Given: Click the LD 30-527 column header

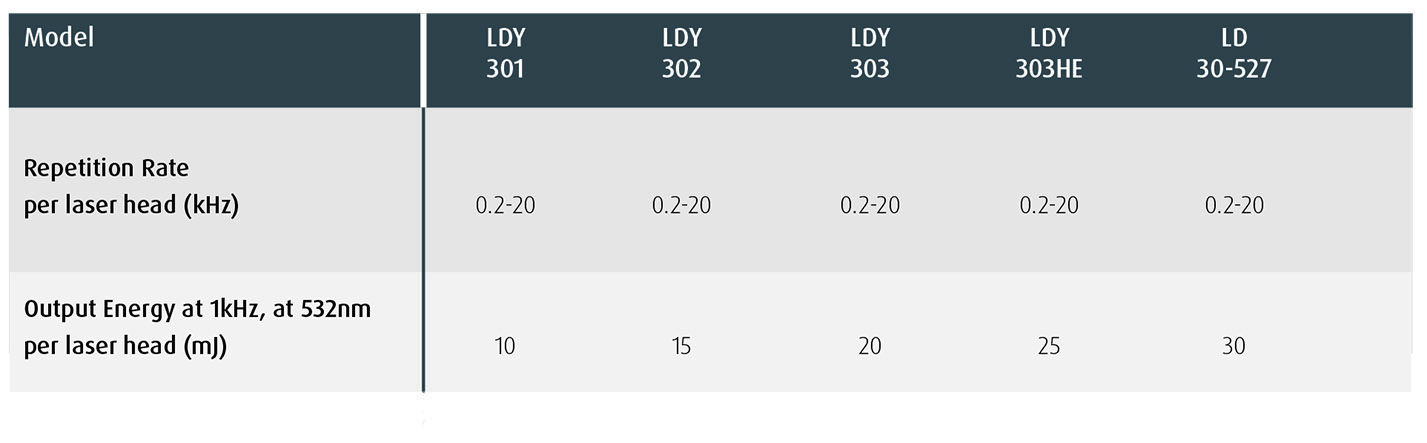Looking at the screenshot, I should 1234,54.
